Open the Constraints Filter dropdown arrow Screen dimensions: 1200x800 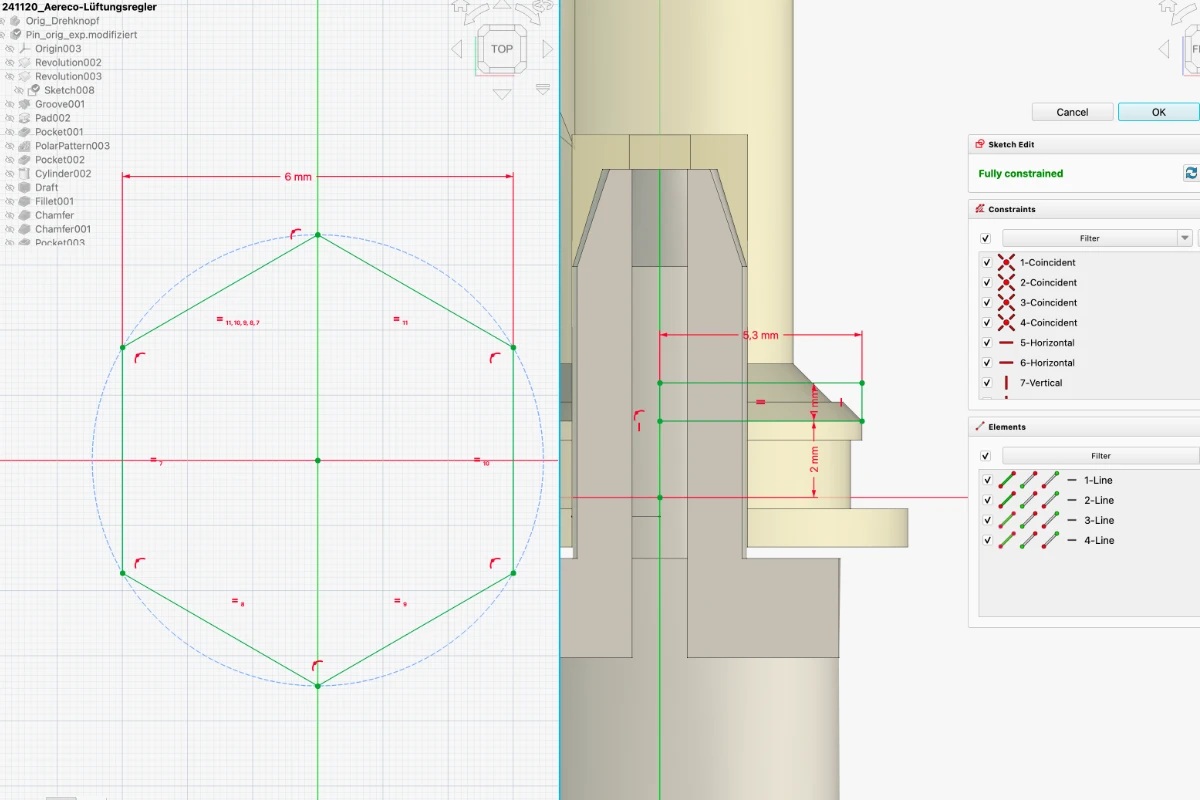(x=1184, y=238)
